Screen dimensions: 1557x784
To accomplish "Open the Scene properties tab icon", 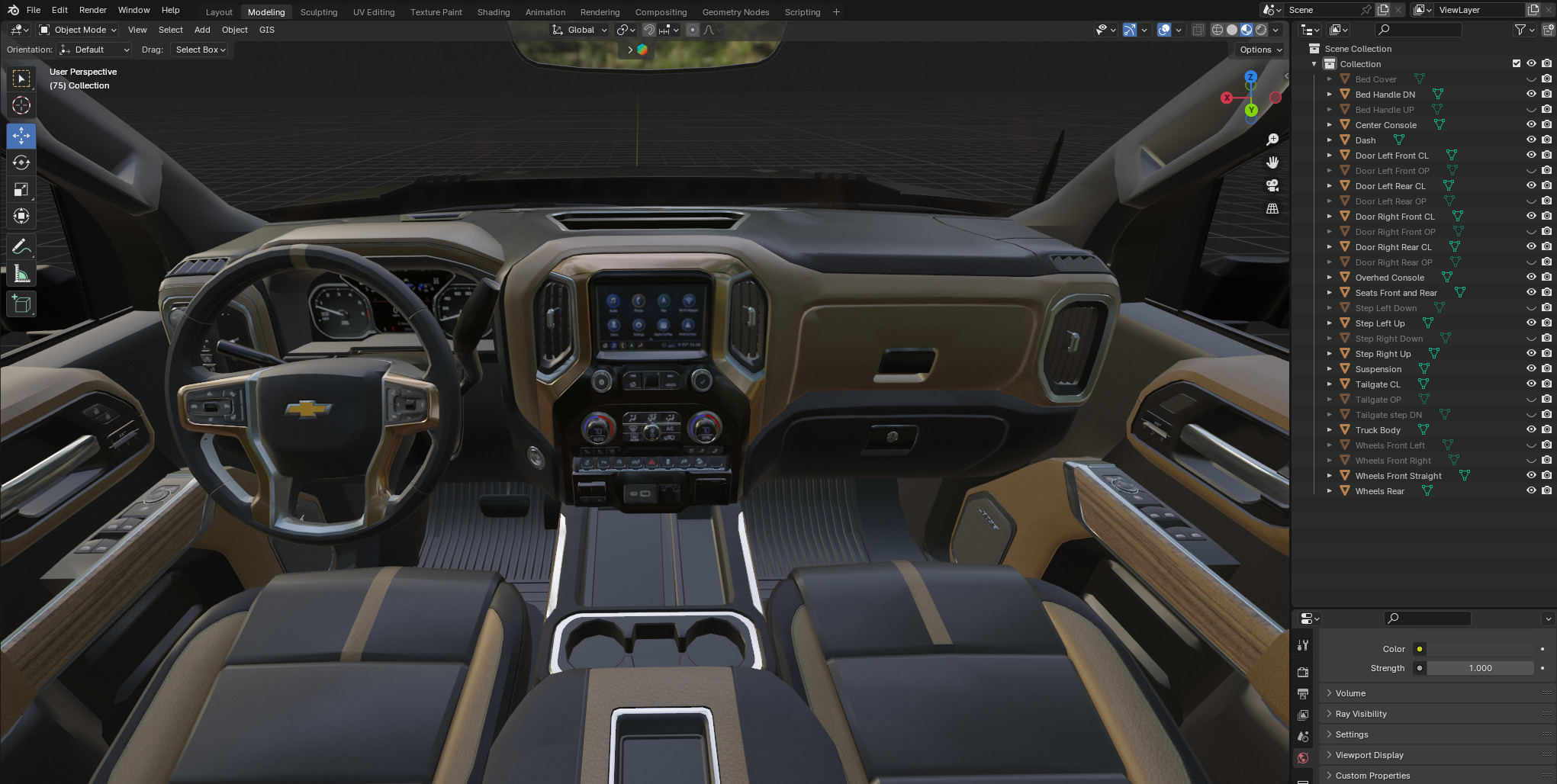I will (x=1303, y=736).
